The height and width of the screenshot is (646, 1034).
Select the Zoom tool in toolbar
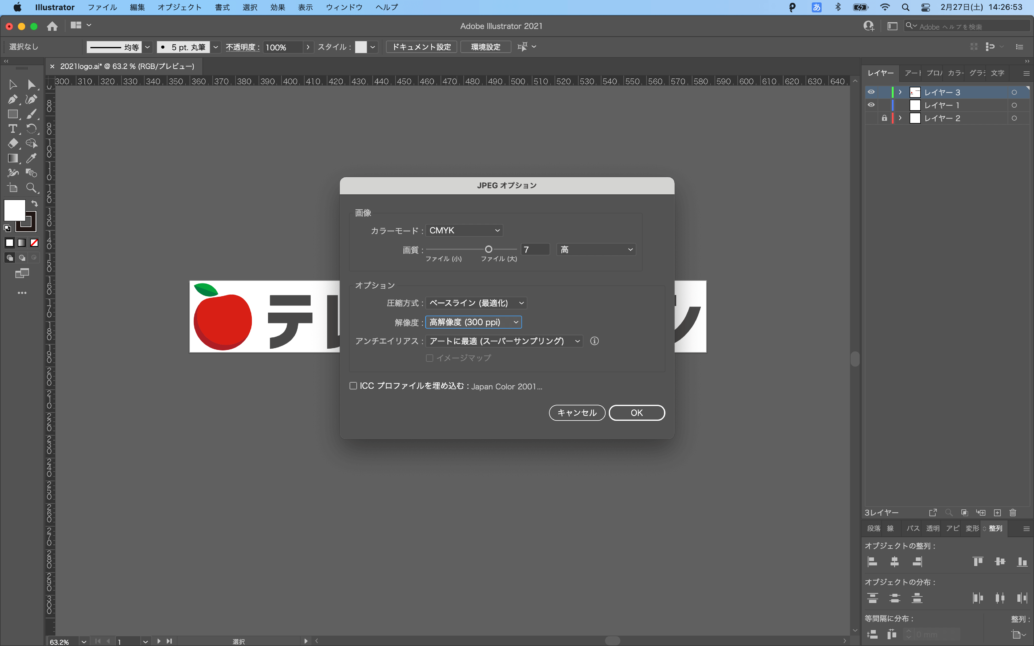[x=31, y=188]
